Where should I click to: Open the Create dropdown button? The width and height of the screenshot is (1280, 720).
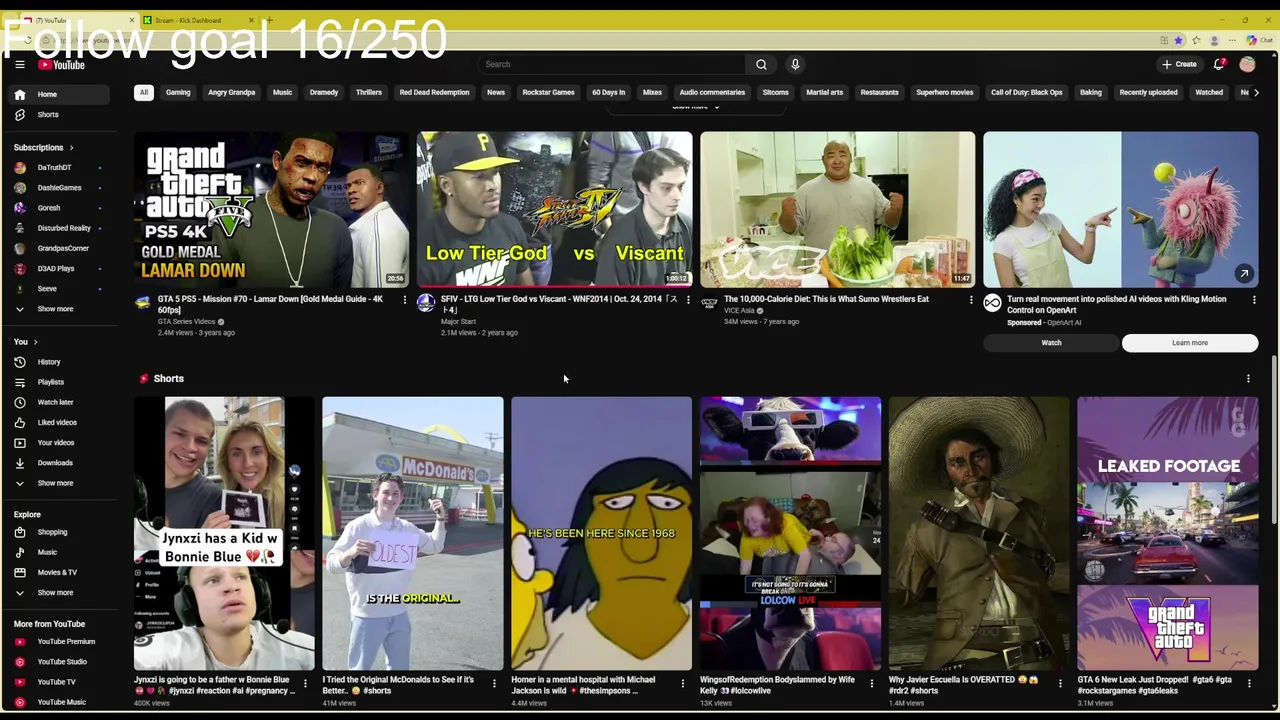pyautogui.click(x=1179, y=64)
